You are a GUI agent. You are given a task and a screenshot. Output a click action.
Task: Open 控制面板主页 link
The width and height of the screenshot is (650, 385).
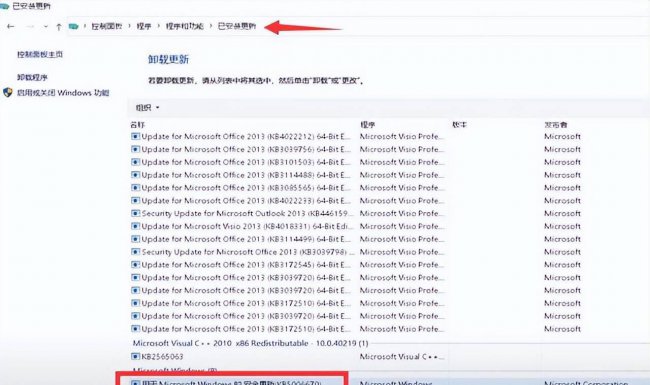click(40, 54)
